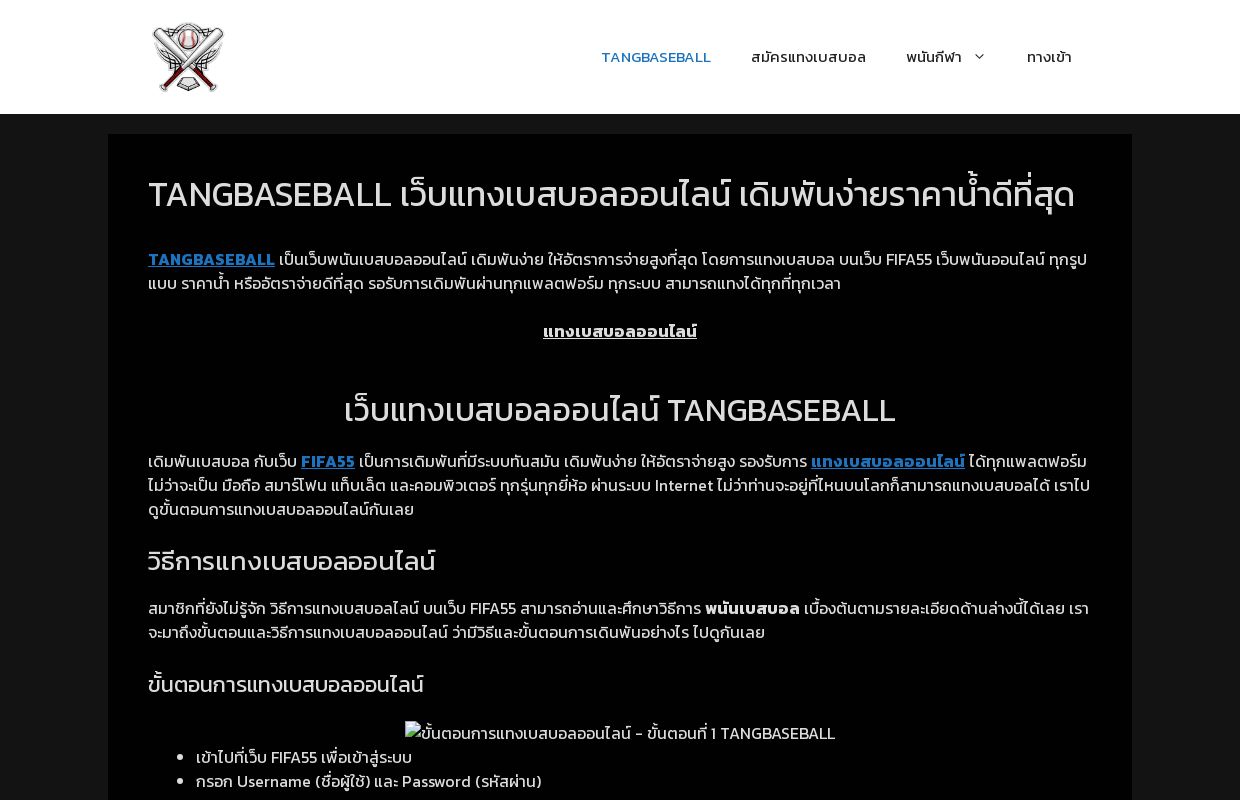The width and height of the screenshot is (1240, 800).
Task: Click the broken image placeholder icon
Action: coord(410,733)
